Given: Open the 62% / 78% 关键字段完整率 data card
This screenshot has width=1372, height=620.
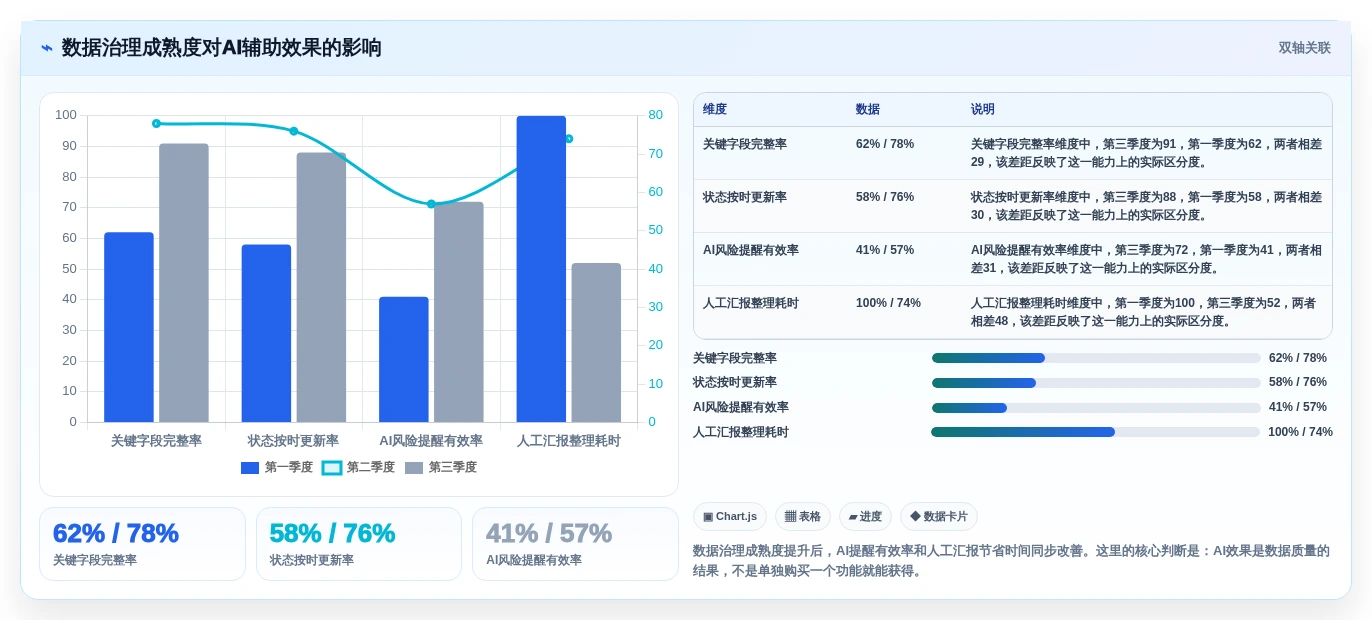Looking at the screenshot, I should pyautogui.click(x=142, y=544).
